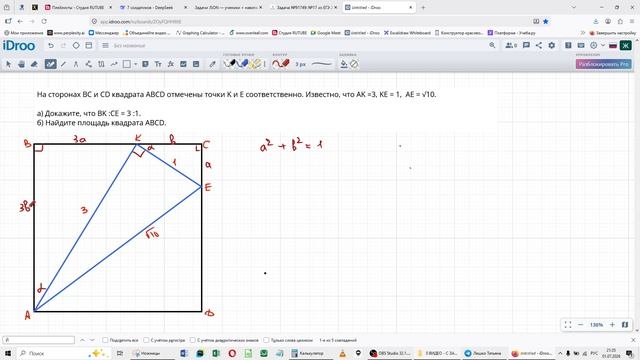The height and width of the screenshot is (360, 640).
Task: Open the formula editor tool
Action: [x=171, y=64]
